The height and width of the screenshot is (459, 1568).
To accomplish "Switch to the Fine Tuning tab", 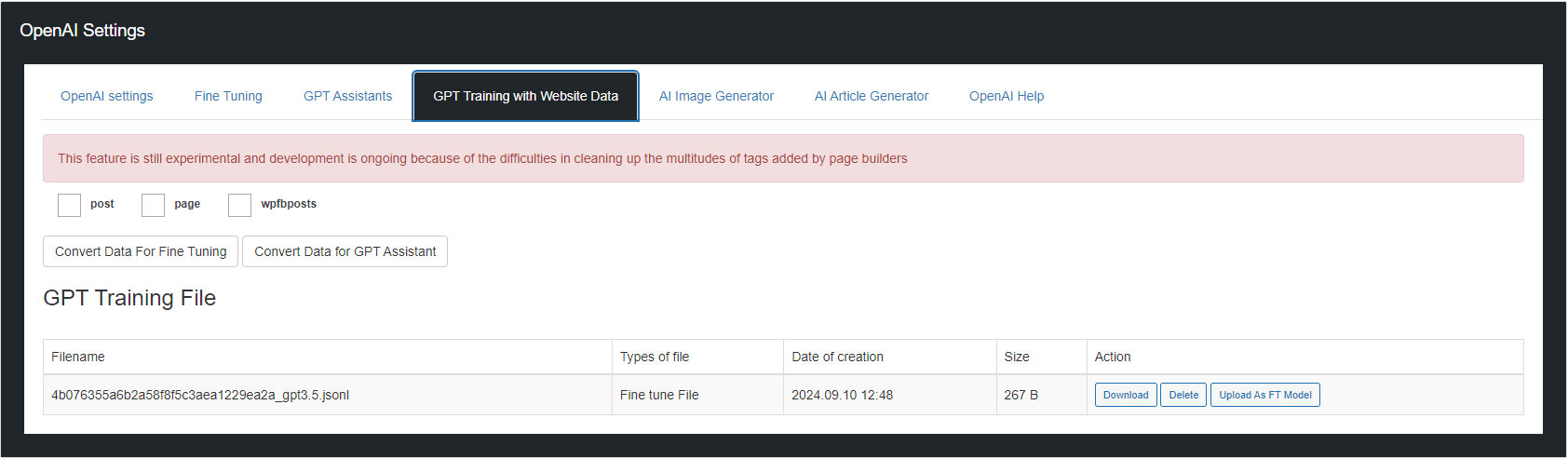I will point(228,96).
